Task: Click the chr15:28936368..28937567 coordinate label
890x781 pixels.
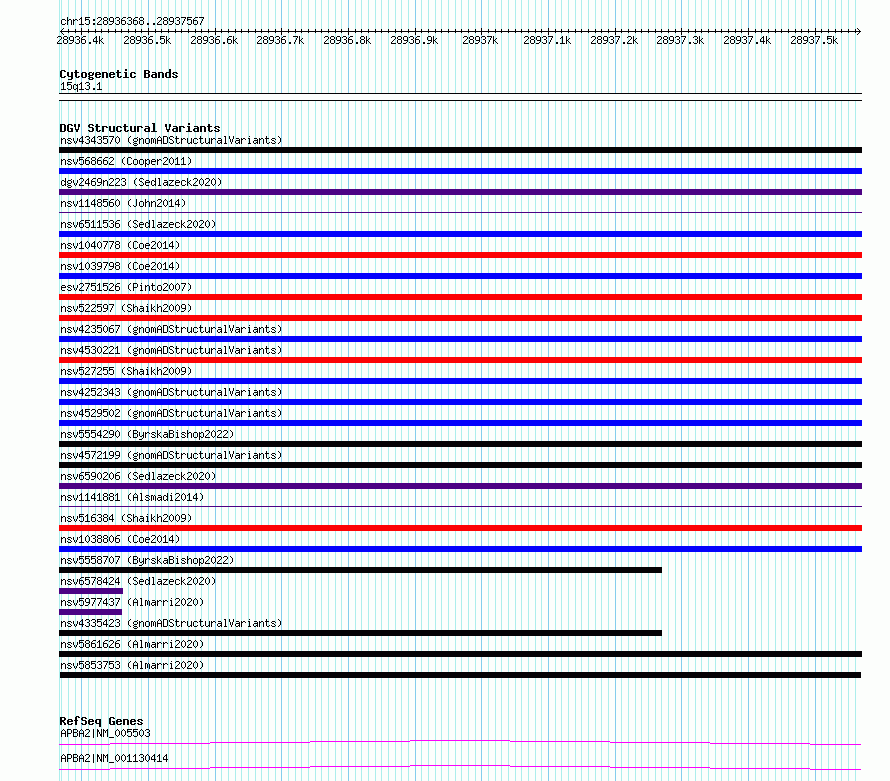Action: point(132,21)
